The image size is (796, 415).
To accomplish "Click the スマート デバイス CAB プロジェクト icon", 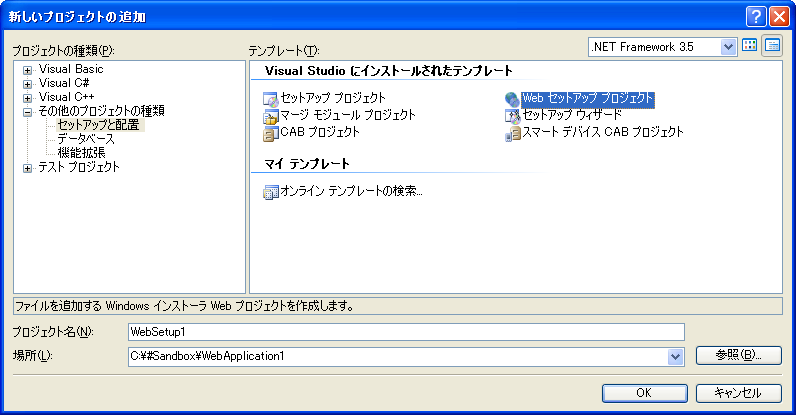I will (x=512, y=134).
